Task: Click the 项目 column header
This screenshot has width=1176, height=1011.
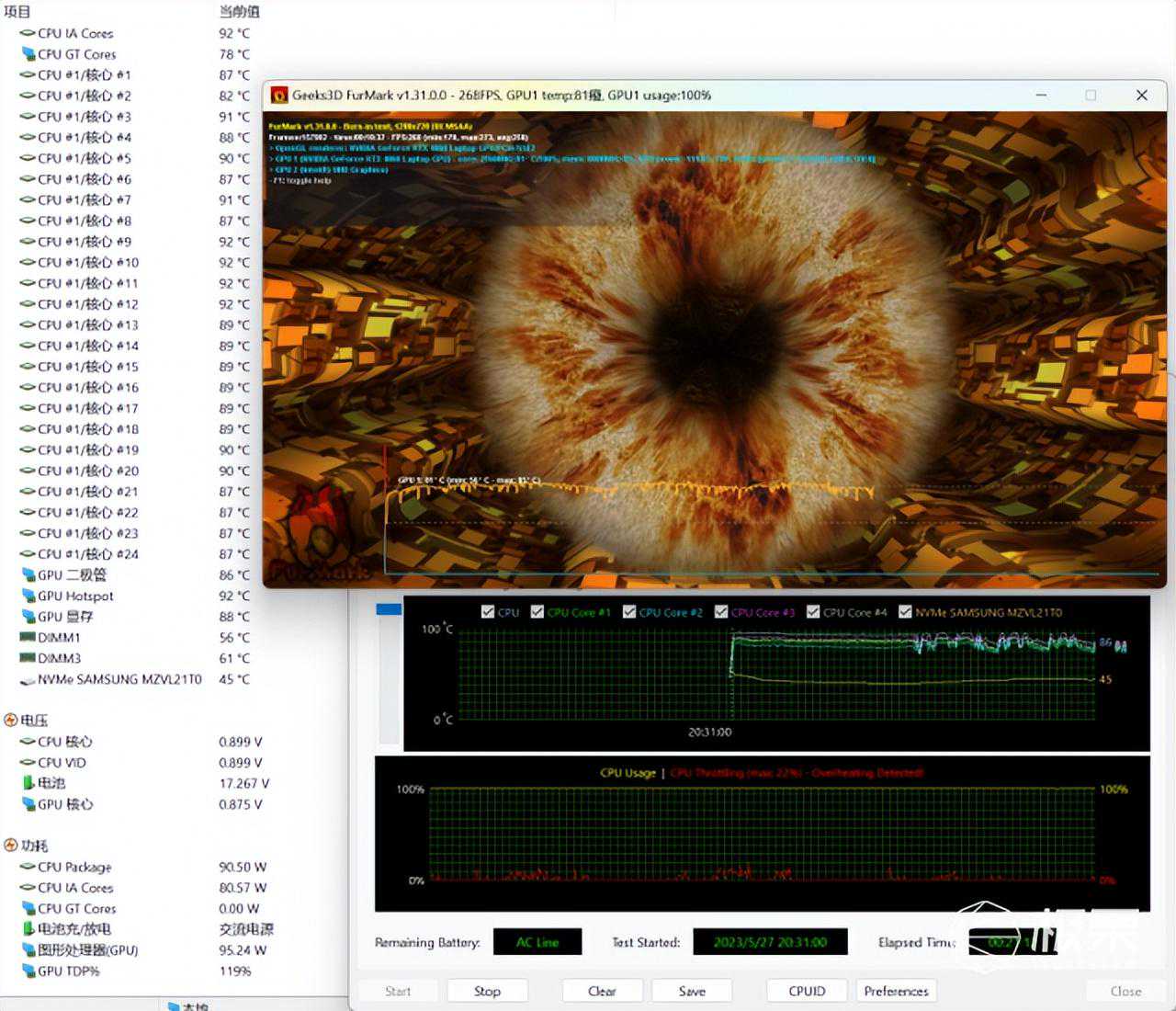Action: tap(18, 12)
